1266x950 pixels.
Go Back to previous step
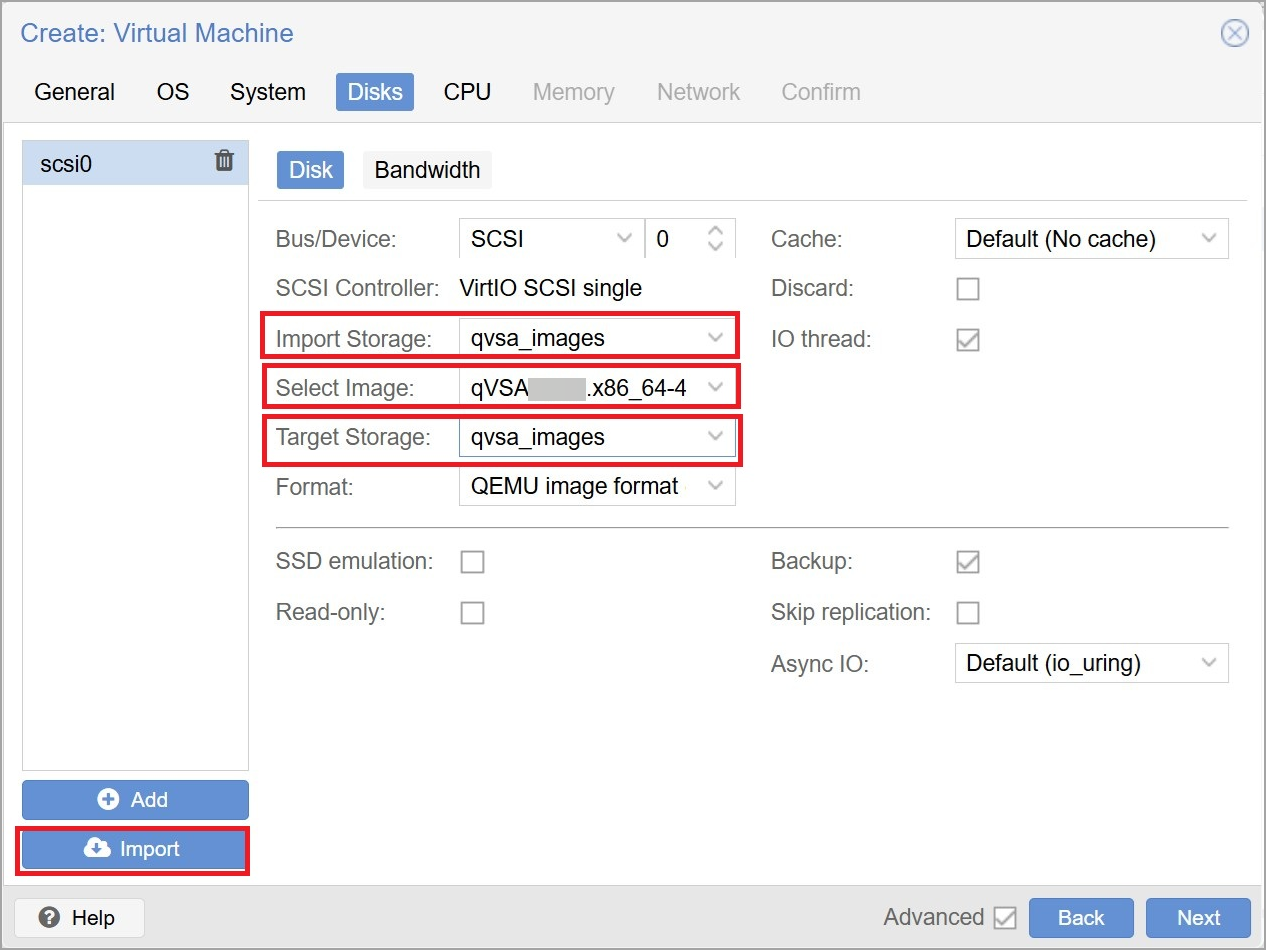click(1081, 918)
